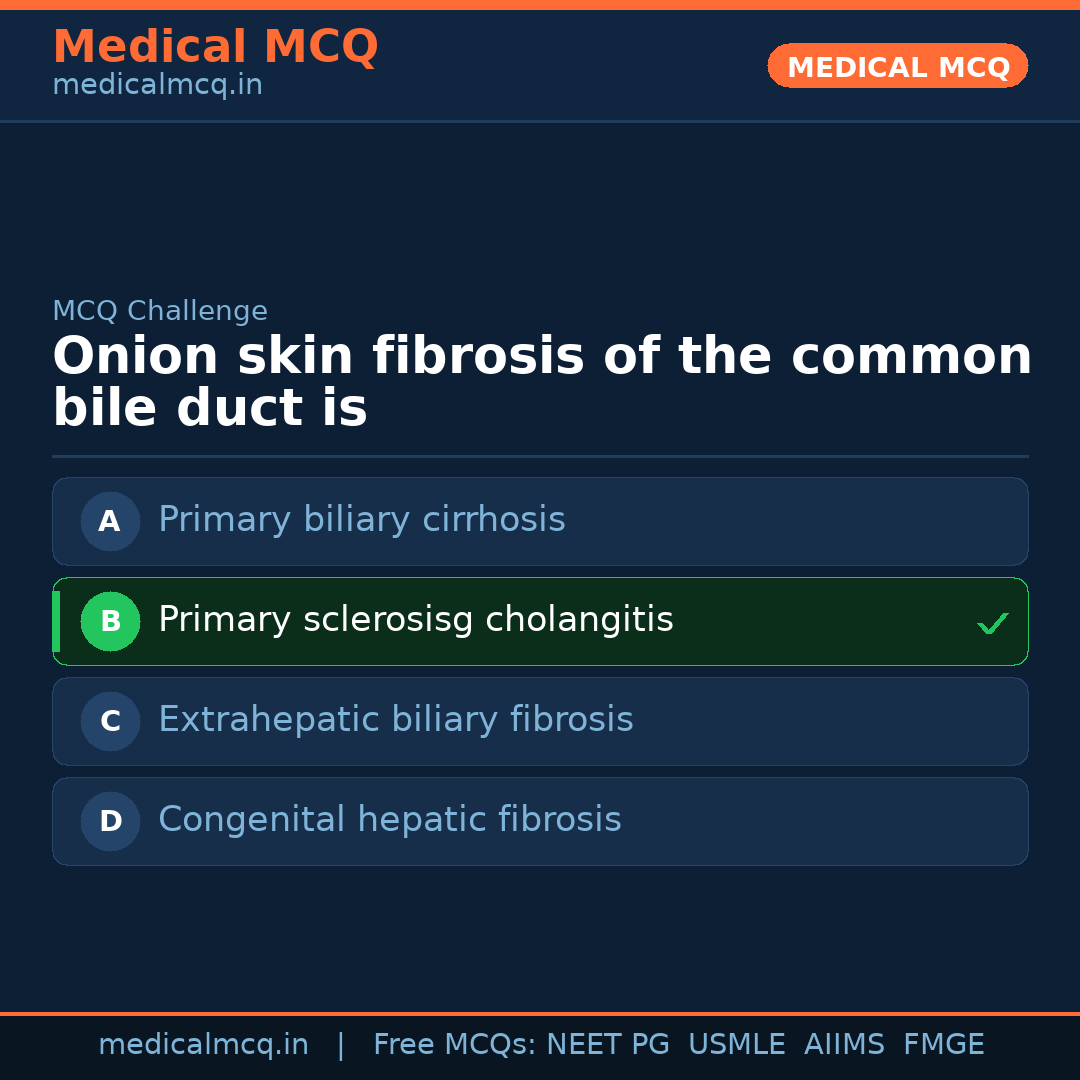Screen dimensions: 1080x1080
Task: Click the green B letter circle
Action: point(110,621)
